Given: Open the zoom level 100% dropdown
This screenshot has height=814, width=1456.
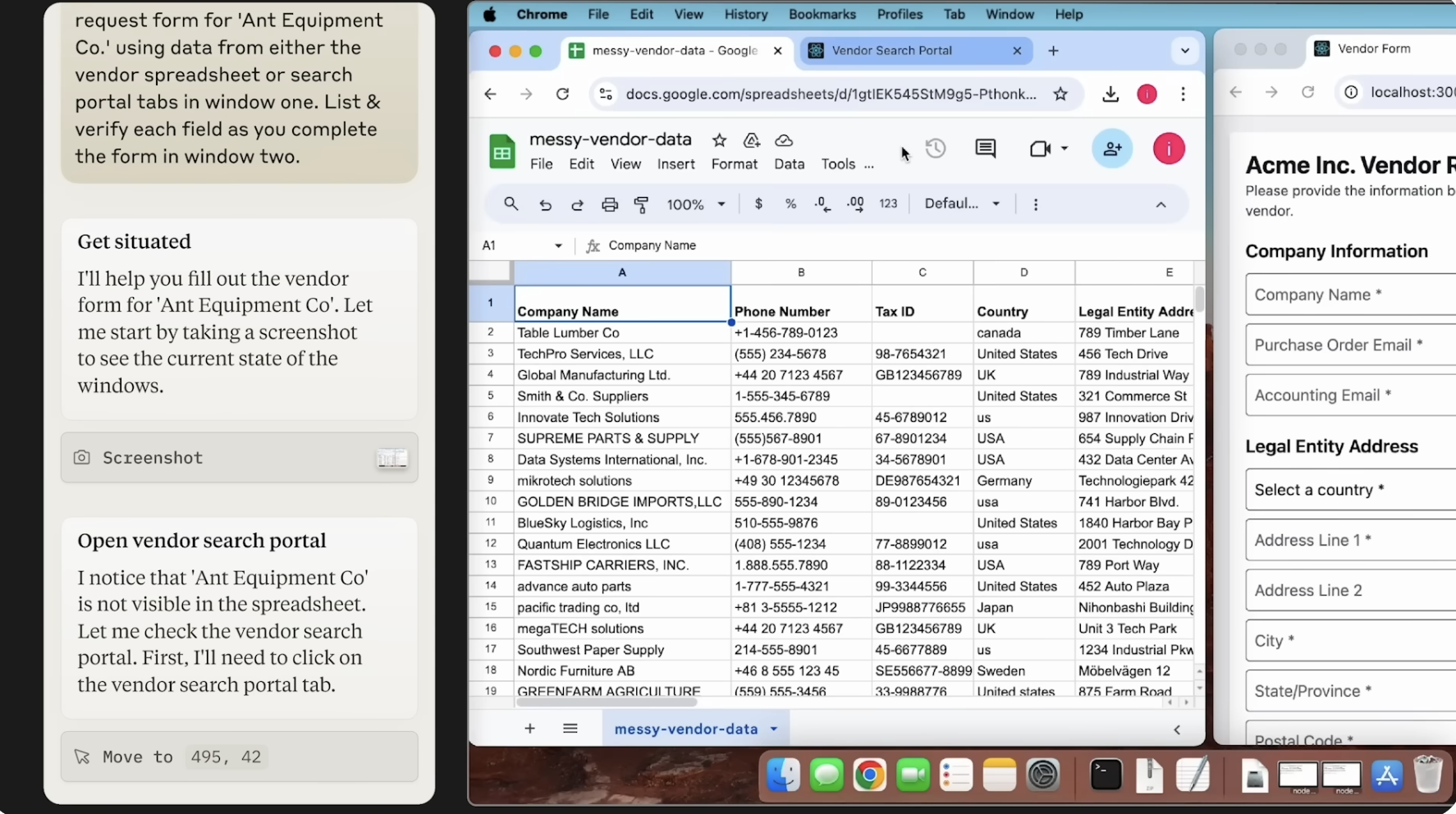Looking at the screenshot, I should pyautogui.click(x=696, y=204).
